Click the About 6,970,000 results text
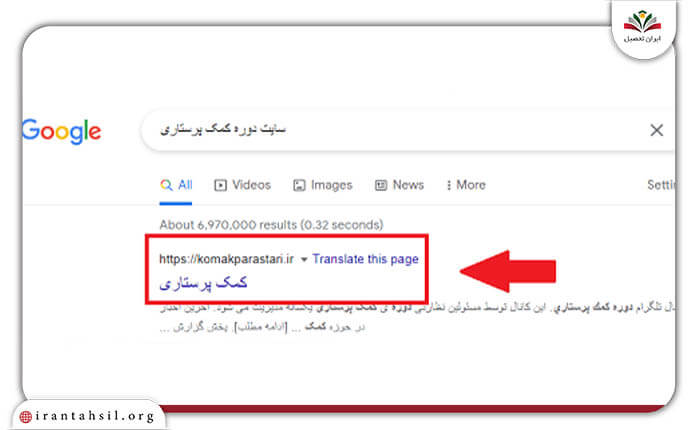 [x=271, y=225]
